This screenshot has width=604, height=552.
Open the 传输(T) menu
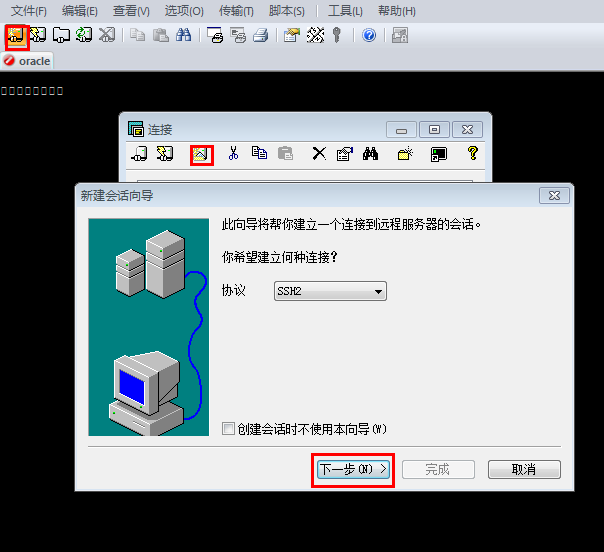[236, 11]
